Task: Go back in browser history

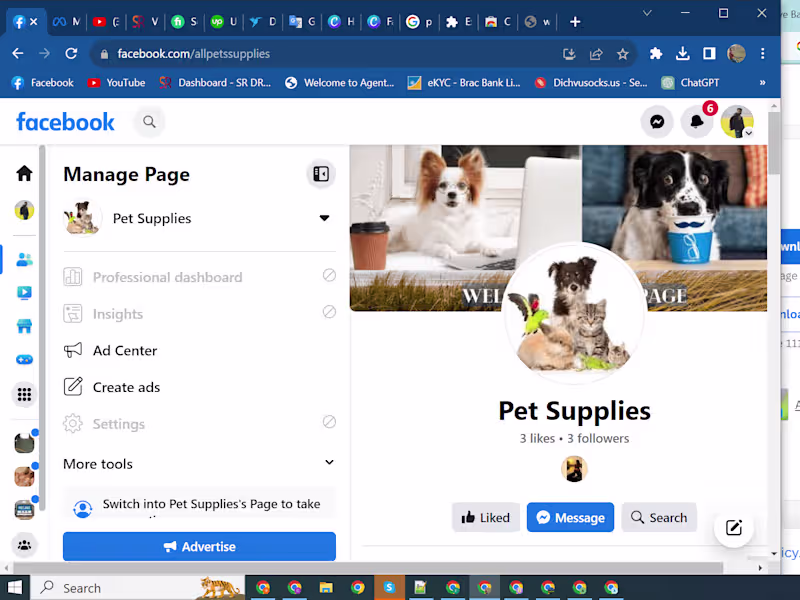Action: click(x=18, y=54)
